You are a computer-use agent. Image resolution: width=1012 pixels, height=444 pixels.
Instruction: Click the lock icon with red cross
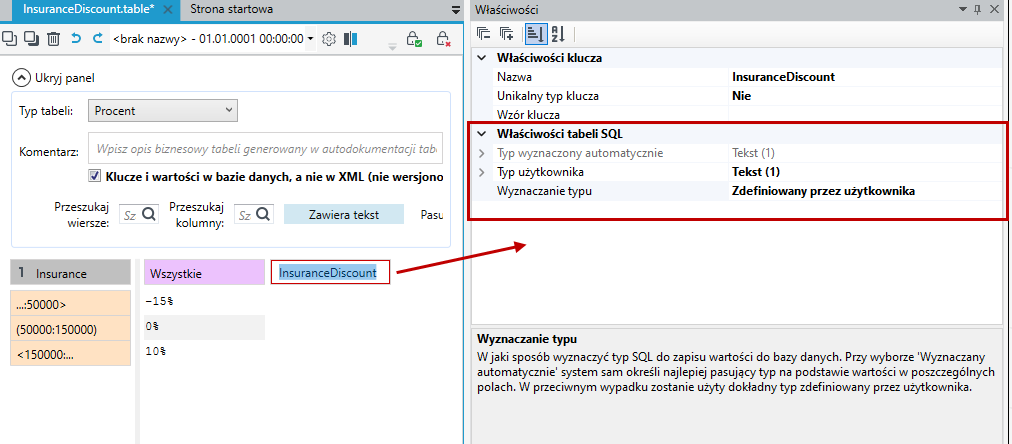443,39
